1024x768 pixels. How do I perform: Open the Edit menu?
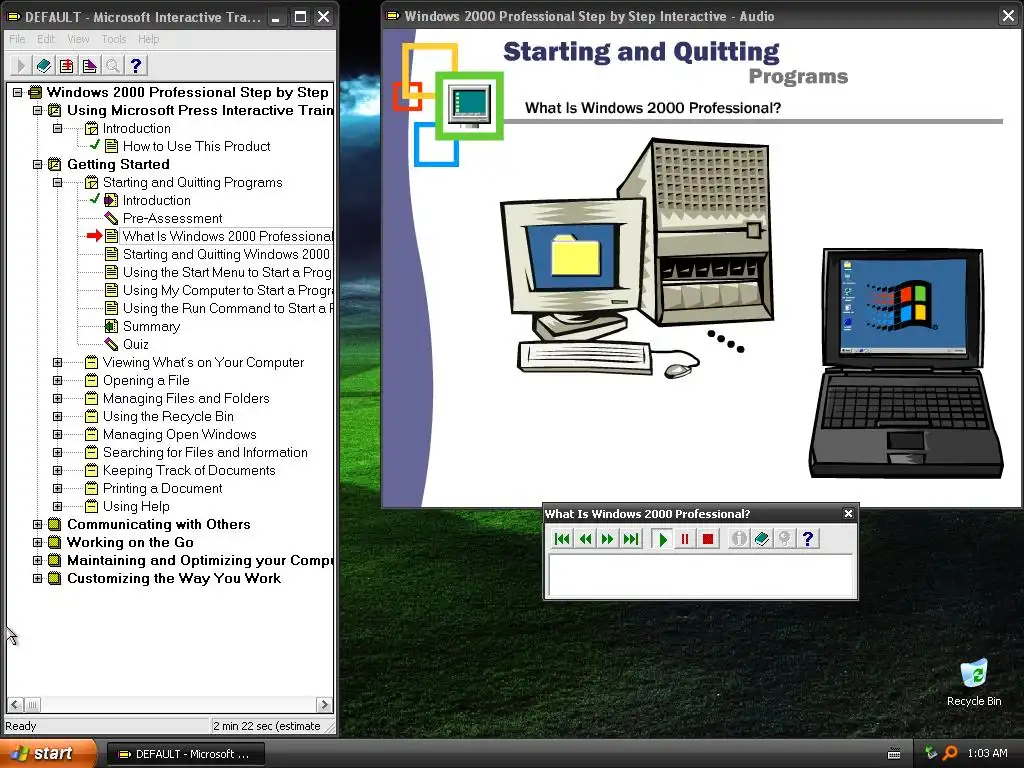tap(46, 39)
